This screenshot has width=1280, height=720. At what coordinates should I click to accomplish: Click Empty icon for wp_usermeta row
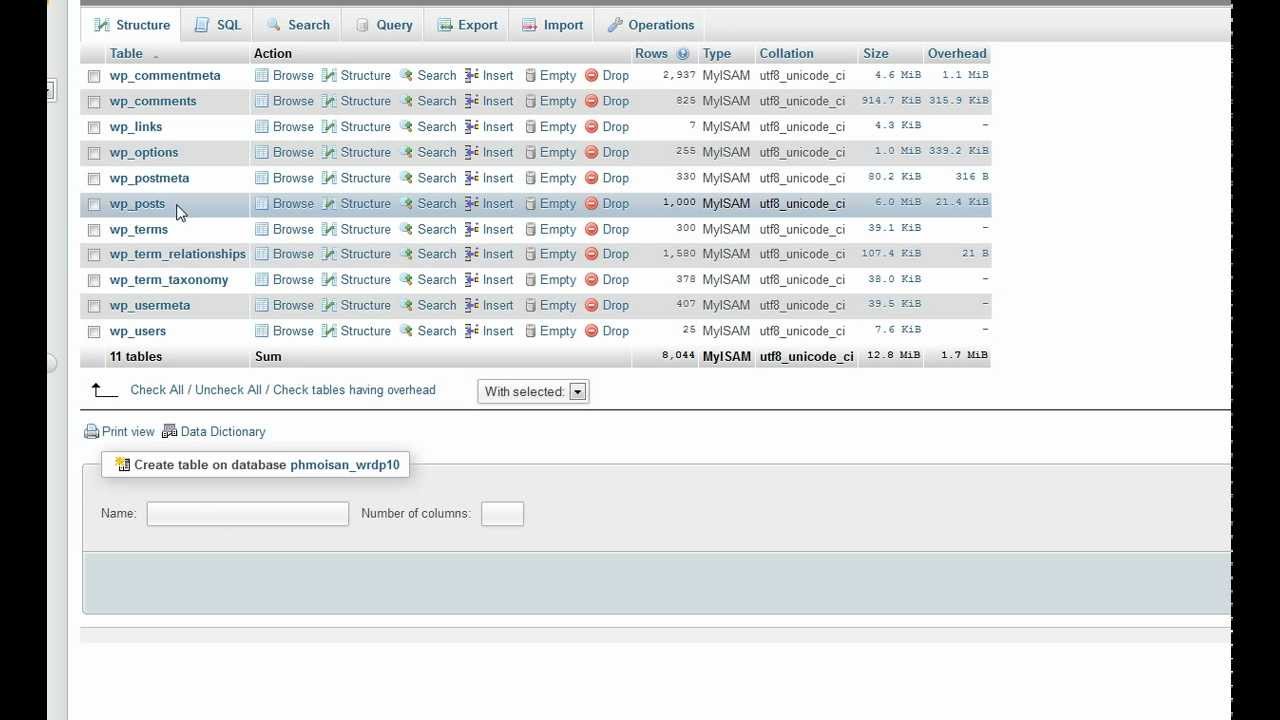(x=531, y=305)
